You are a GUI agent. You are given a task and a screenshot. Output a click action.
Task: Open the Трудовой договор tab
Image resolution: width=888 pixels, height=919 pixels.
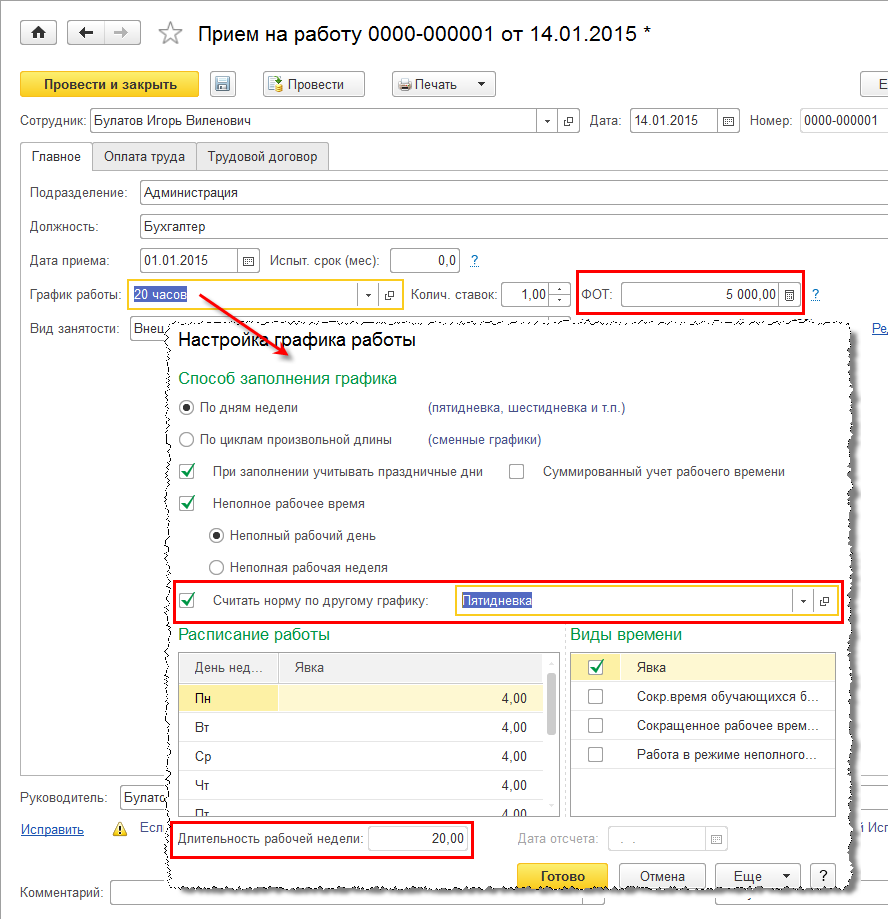pyautogui.click(x=262, y=157)
